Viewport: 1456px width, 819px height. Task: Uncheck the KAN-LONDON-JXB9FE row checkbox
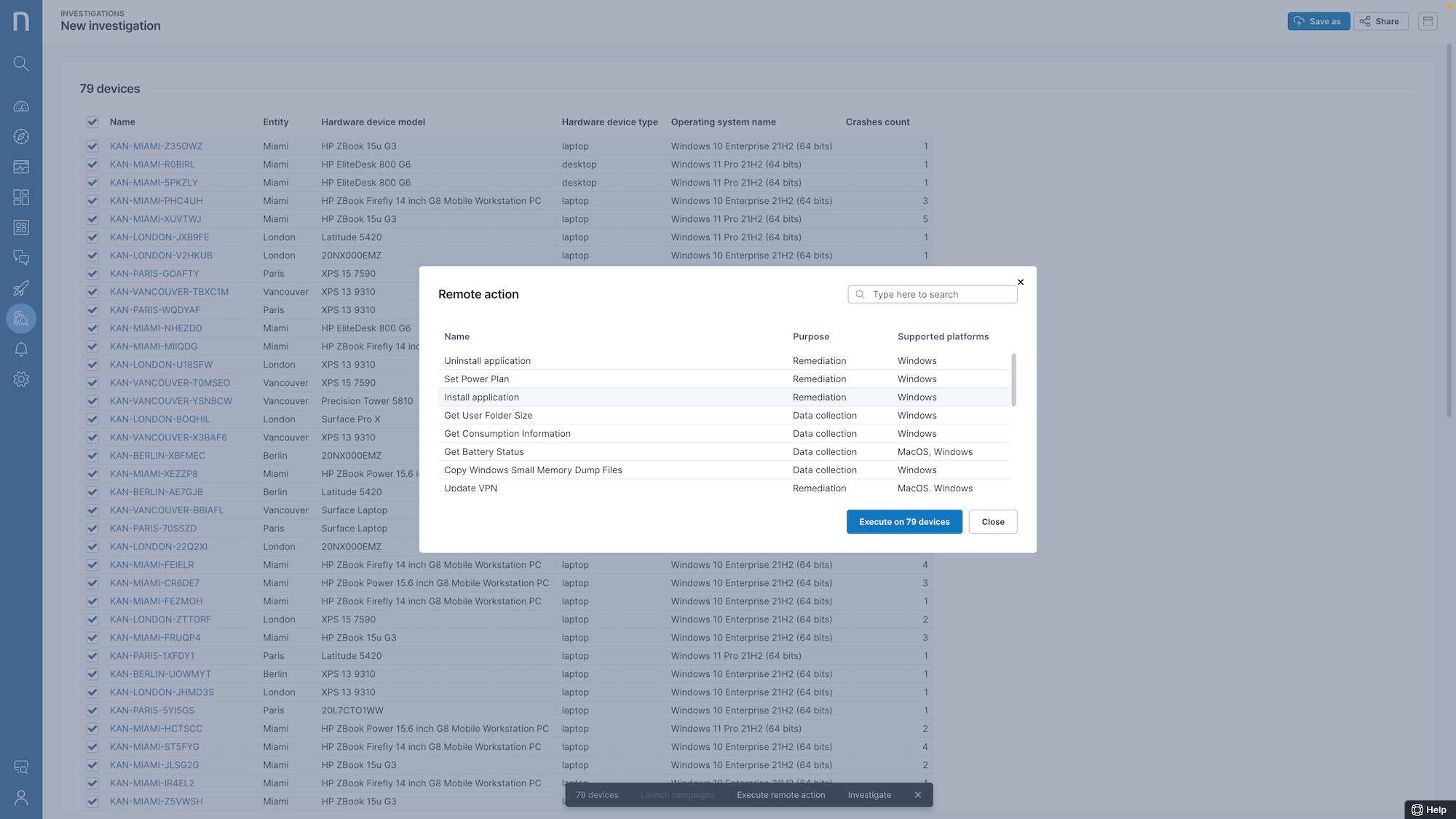pyautogui.click(x=92, y=237)
